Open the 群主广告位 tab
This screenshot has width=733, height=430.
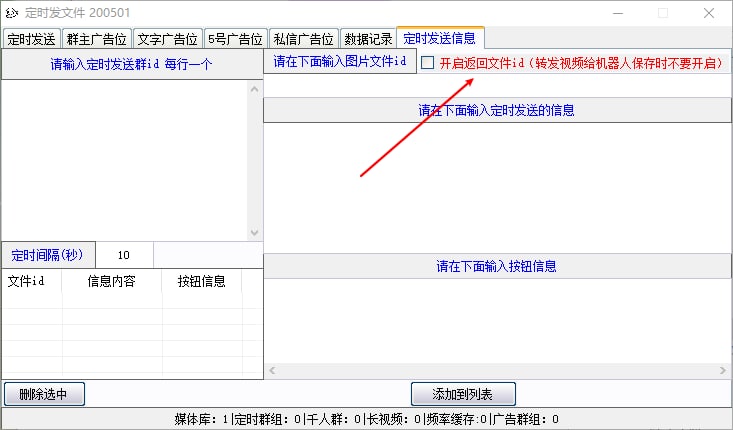tap(97, 39)
